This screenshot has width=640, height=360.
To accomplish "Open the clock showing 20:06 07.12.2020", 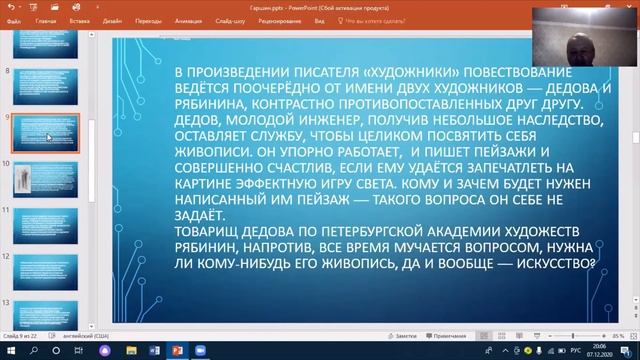I will 600,351.
